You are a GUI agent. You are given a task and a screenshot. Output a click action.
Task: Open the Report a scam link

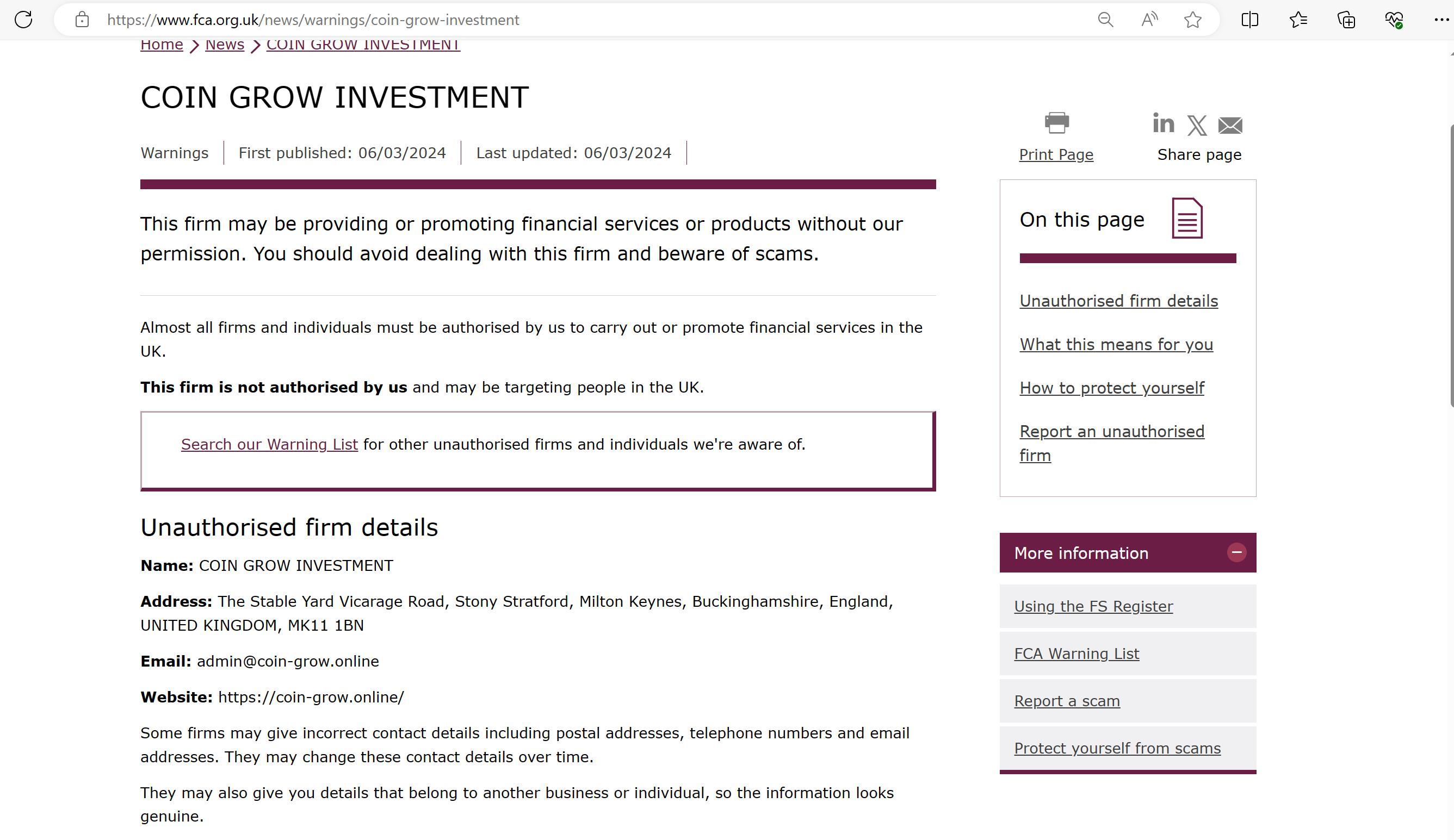1067,701
